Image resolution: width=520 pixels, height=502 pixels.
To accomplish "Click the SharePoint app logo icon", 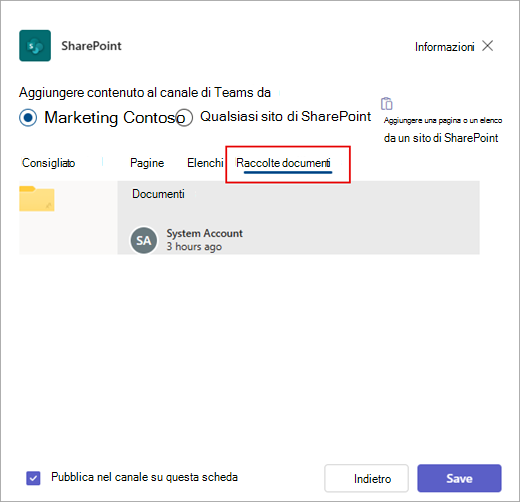I will coord(35,46).
